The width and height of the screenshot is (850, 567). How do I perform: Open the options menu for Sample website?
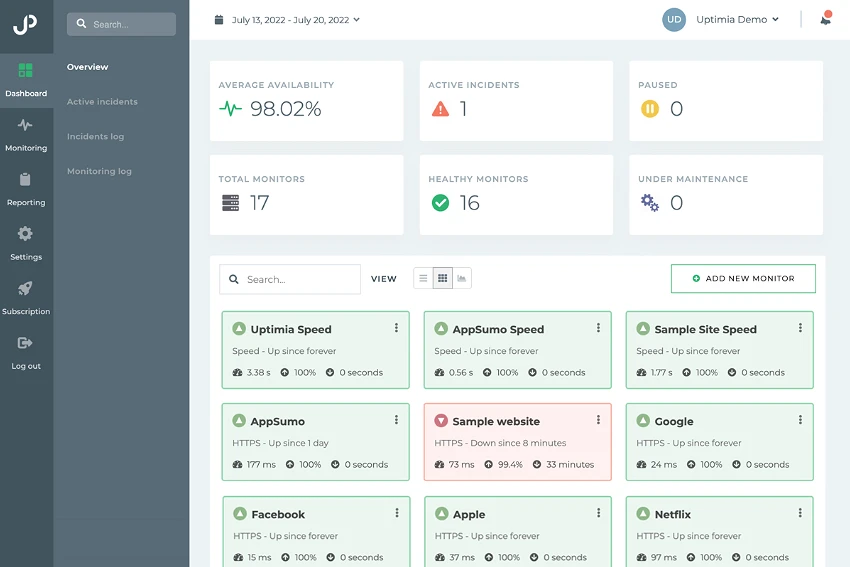[598, 420]
